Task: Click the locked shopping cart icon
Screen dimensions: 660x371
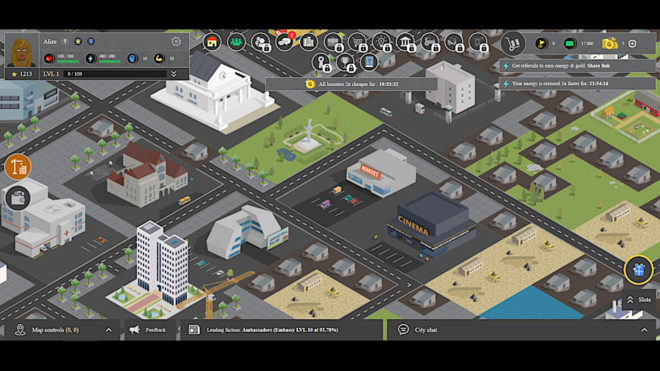Action: click(x=357, y=42)
